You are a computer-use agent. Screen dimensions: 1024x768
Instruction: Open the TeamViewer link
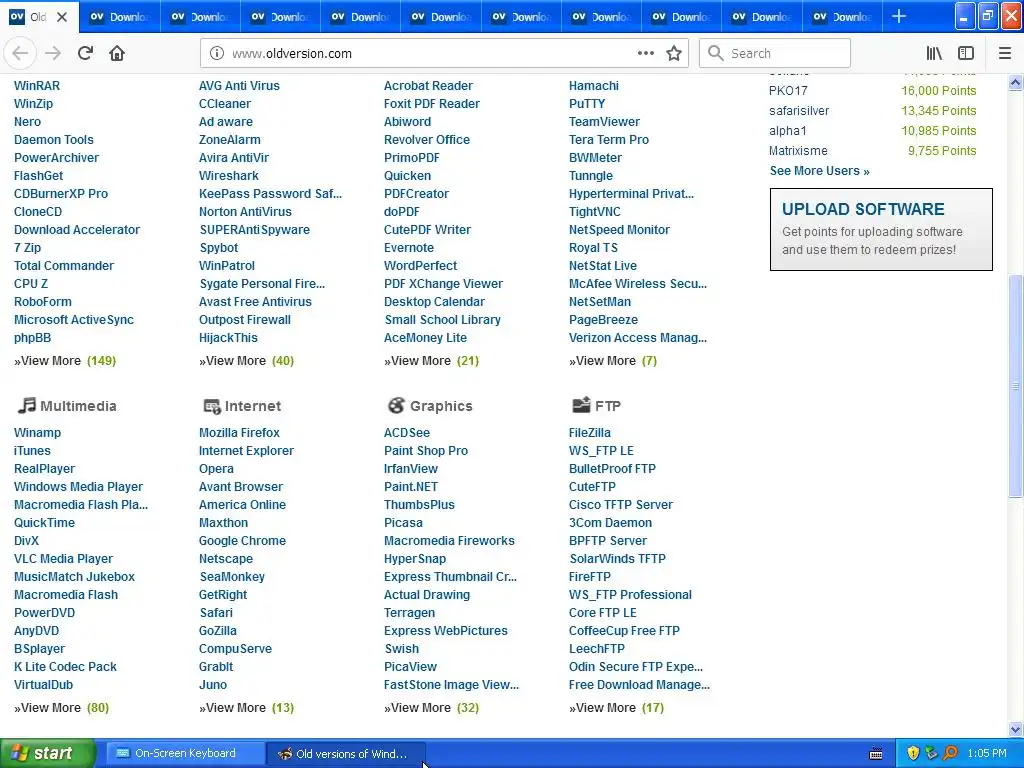coord(604,121)
